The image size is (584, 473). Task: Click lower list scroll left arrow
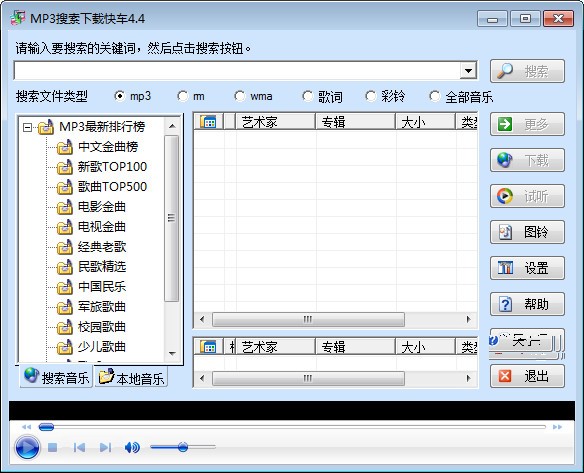(202, 378)
